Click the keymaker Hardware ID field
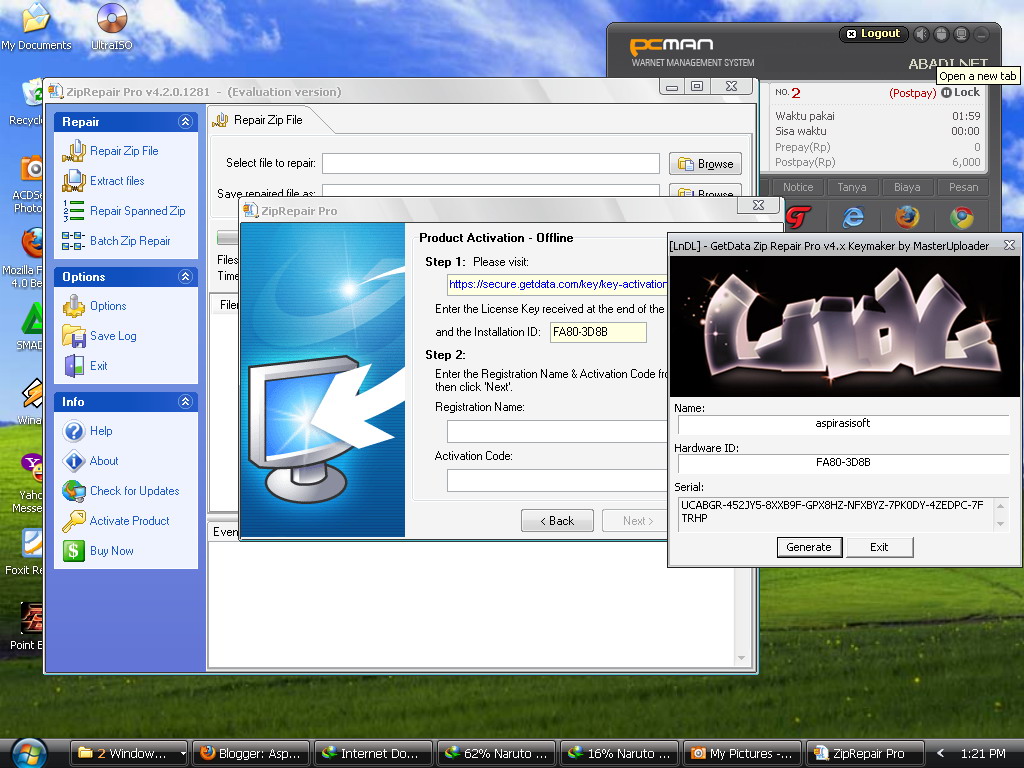Viewport: 1024px width, 768px height. 843,463
